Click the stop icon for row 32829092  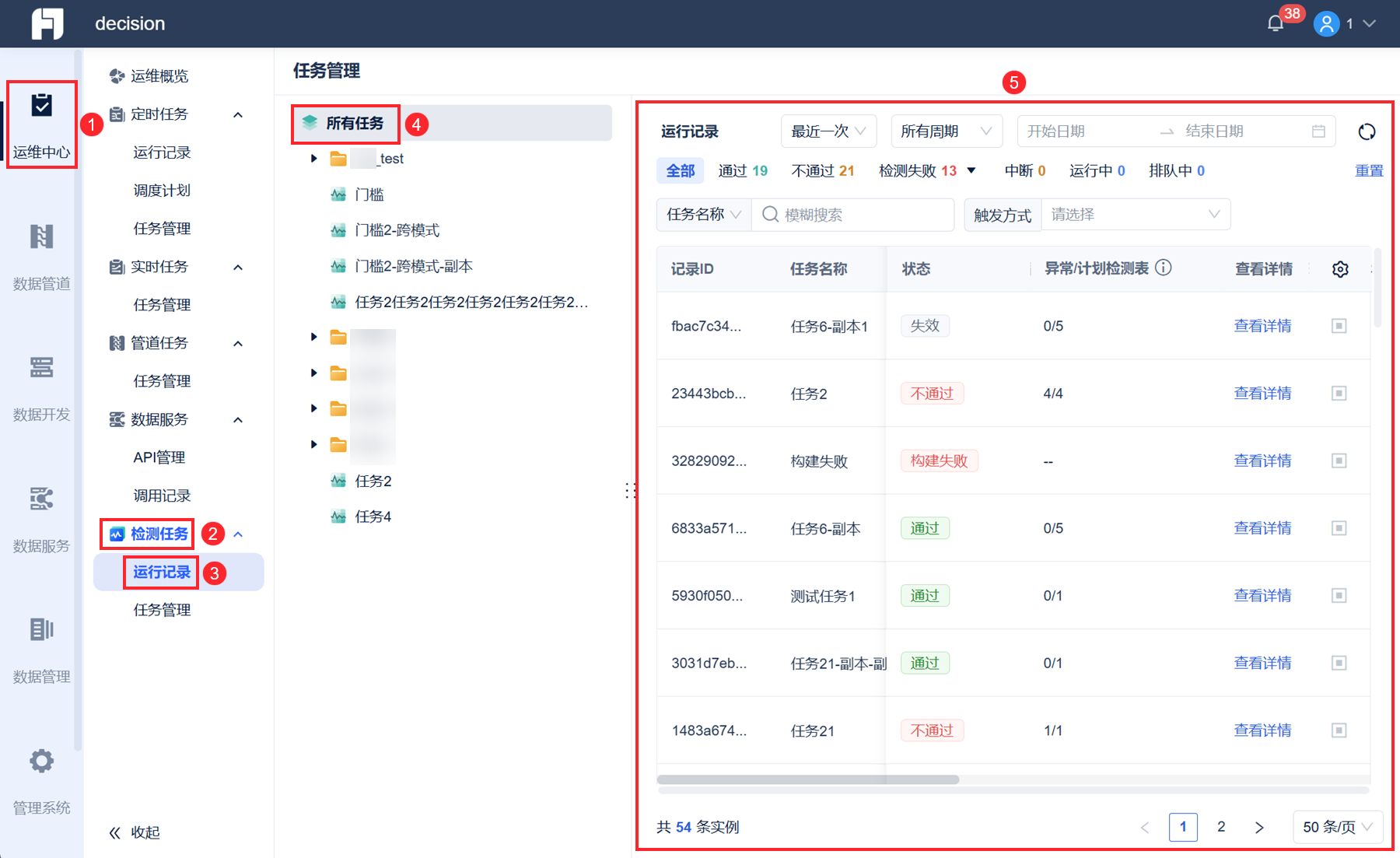(x=1339, y=461)
